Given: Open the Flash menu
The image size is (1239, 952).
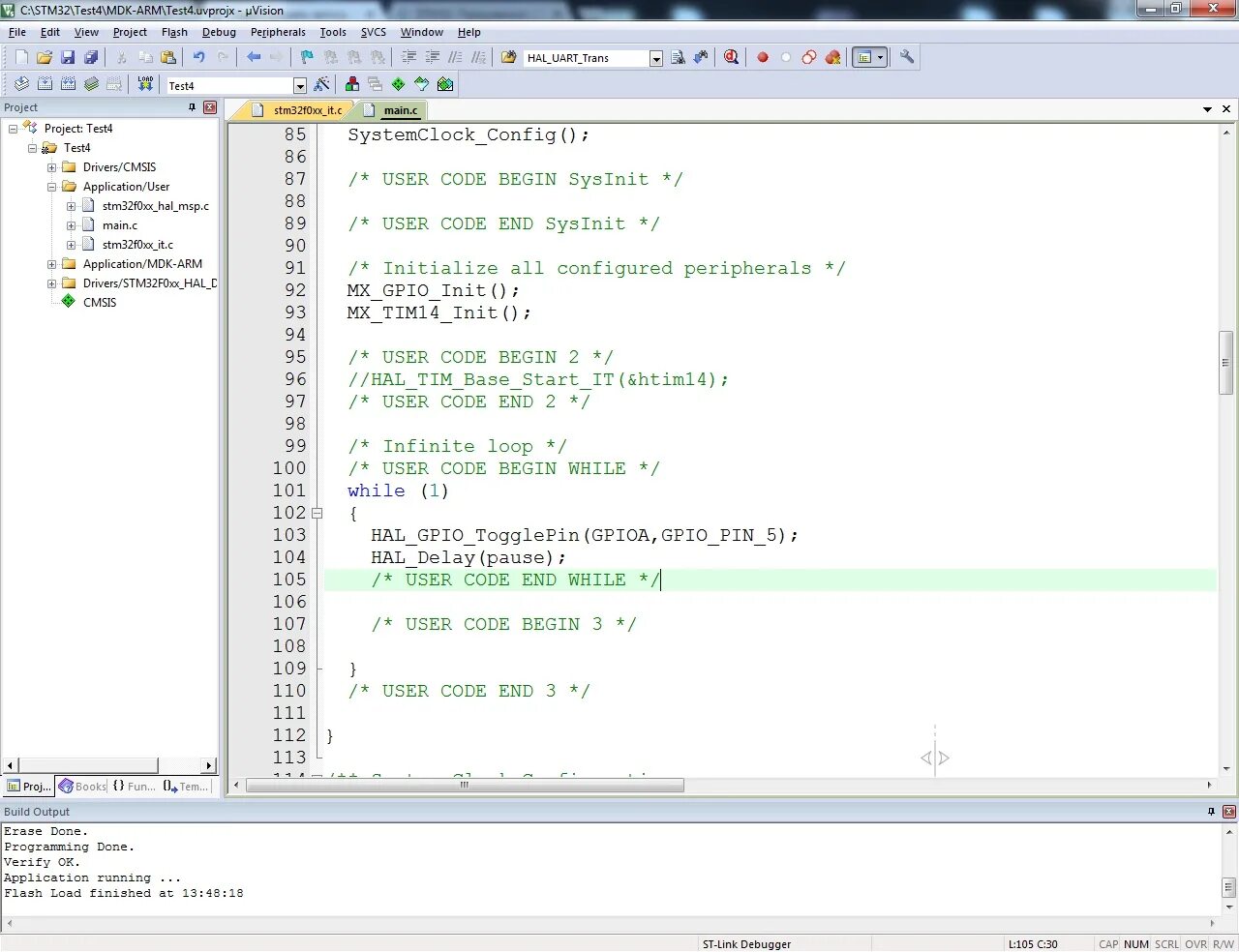Looking at the screenshot, I should pos(174,32).
